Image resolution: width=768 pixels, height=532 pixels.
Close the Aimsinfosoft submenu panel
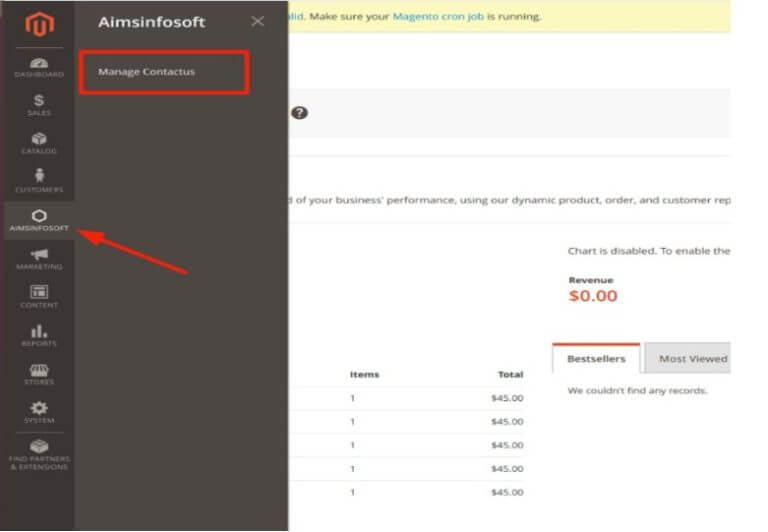(258, 21)
